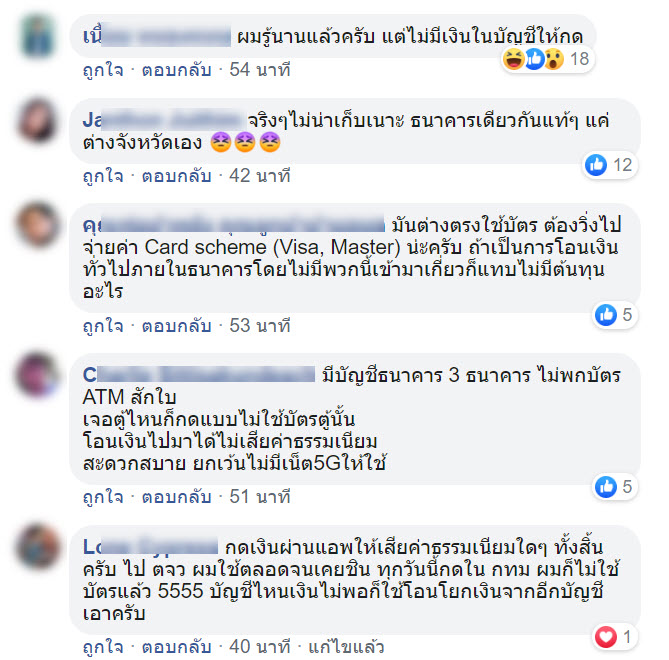669x660 pixels.
Task: Reply to first comment with ตอบกลับ
Action: coord(176,70)
